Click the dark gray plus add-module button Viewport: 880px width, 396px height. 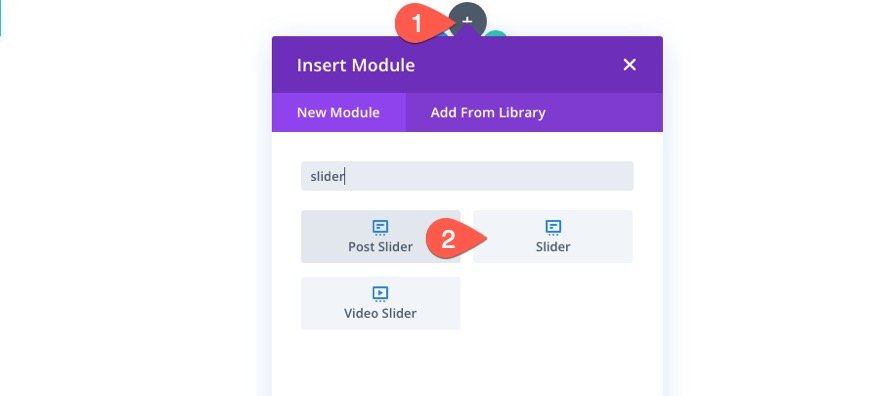click(x=468, y=20)
